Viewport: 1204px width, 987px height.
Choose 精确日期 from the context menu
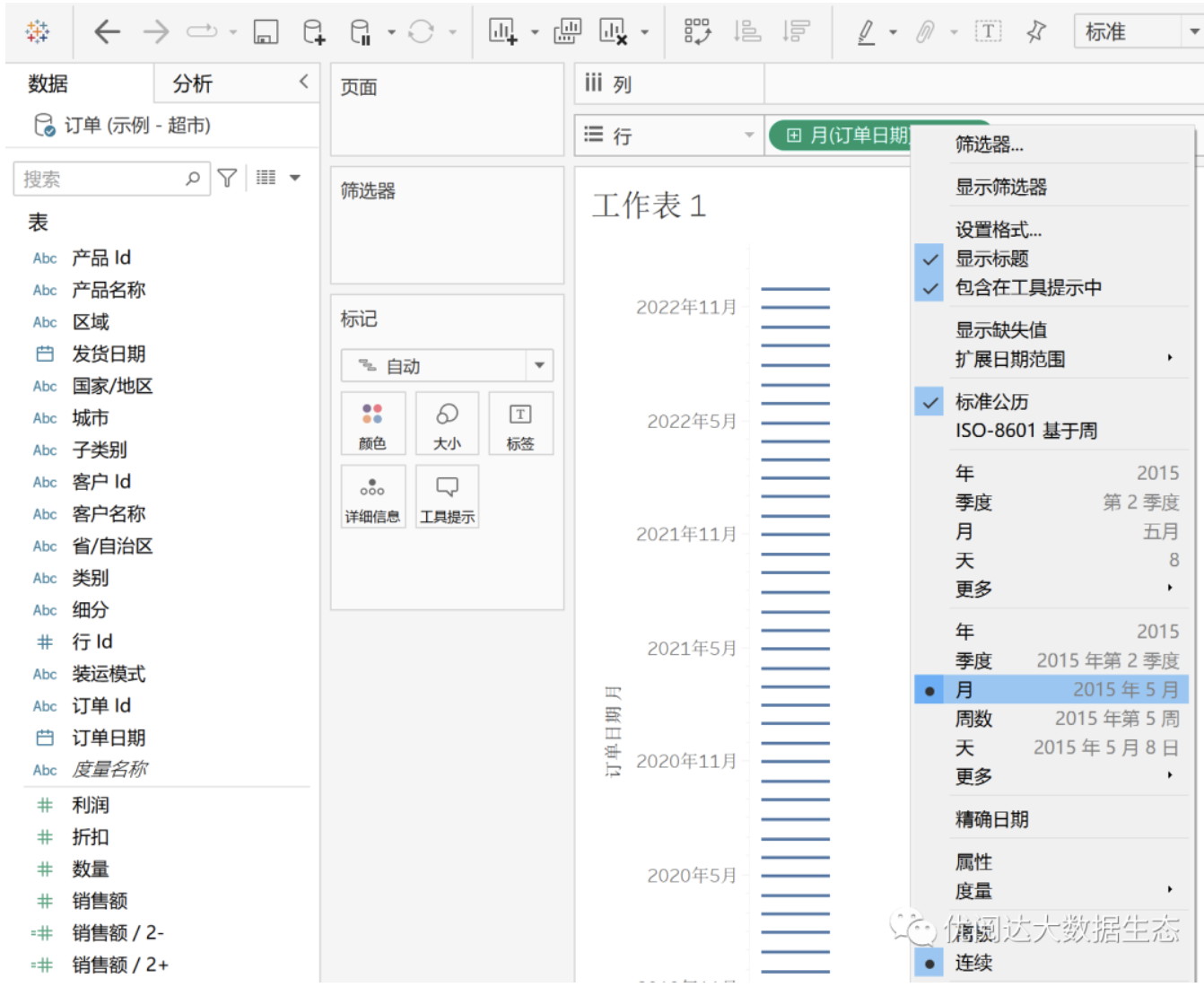(991, 819)
